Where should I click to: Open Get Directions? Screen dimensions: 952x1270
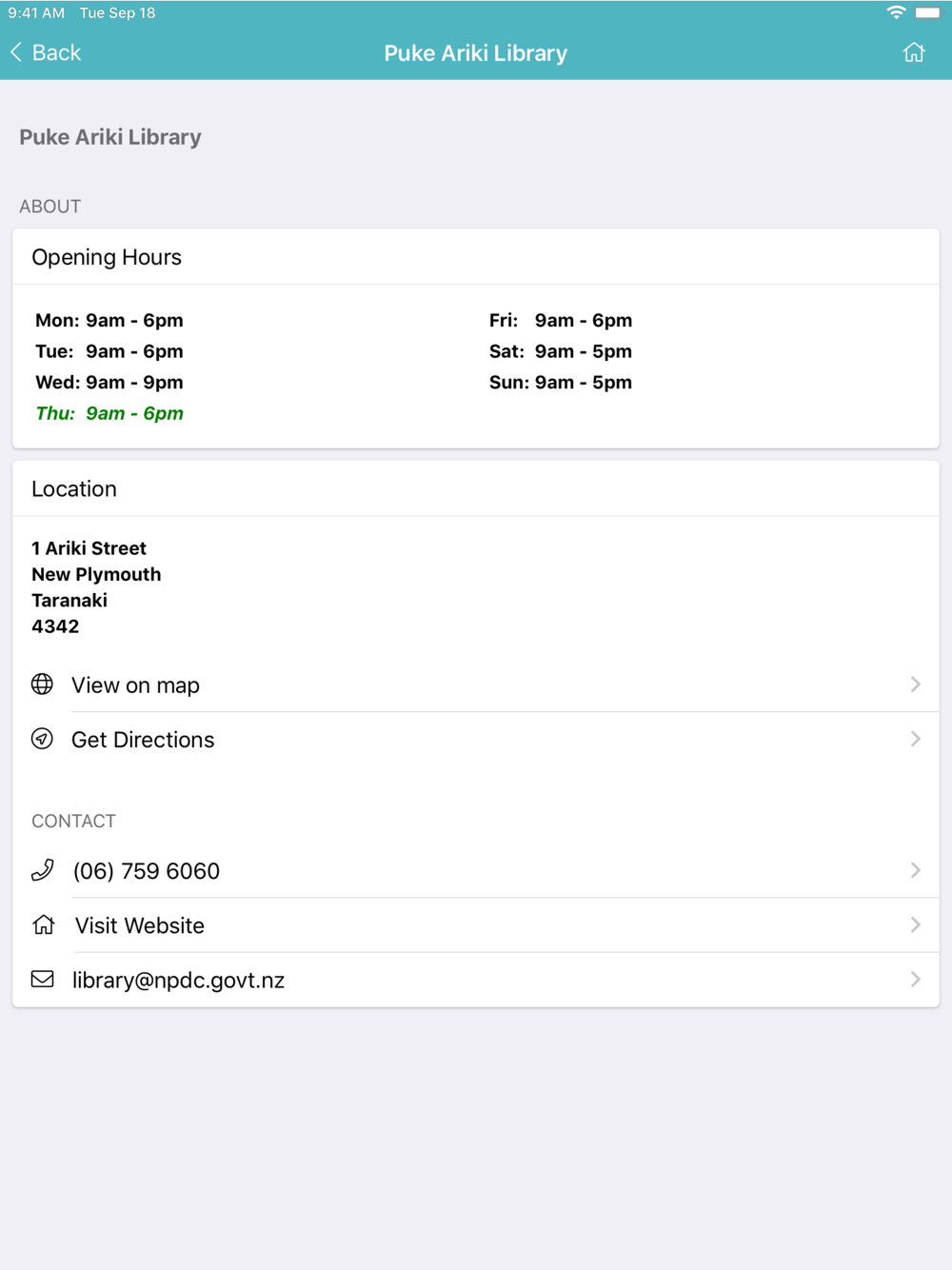point(476,739)
